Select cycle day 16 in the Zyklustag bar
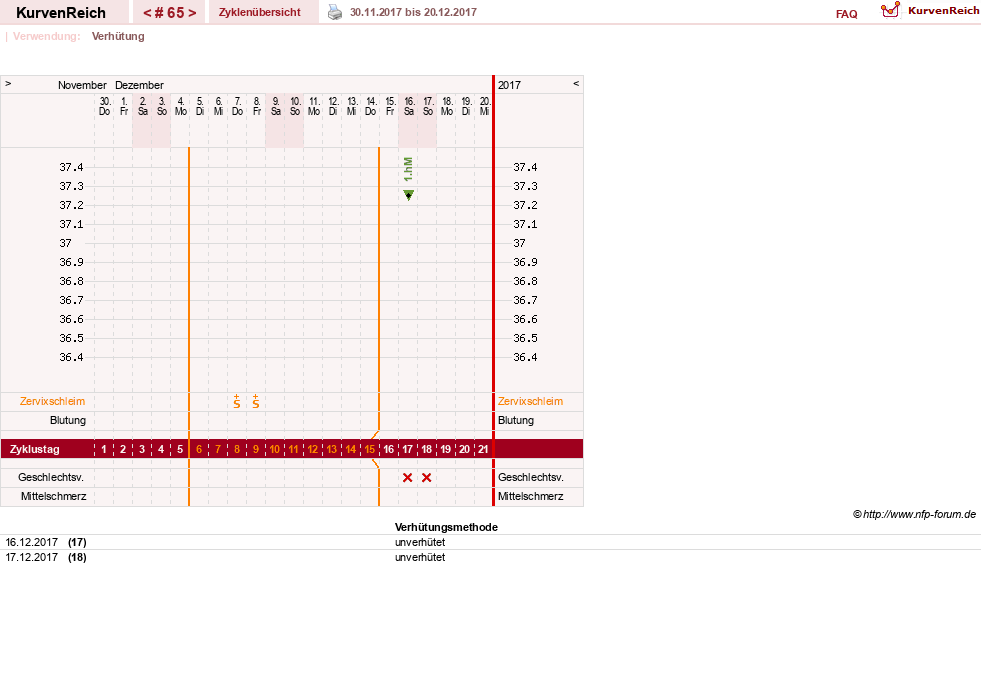 click(389, 449)
